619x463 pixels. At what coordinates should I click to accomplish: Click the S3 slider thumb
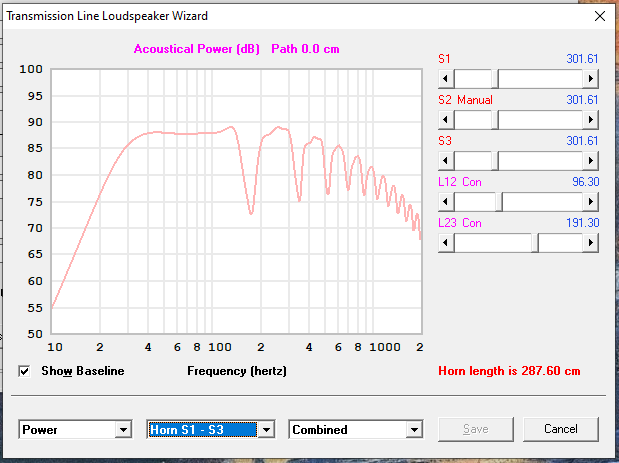(495, 161)
